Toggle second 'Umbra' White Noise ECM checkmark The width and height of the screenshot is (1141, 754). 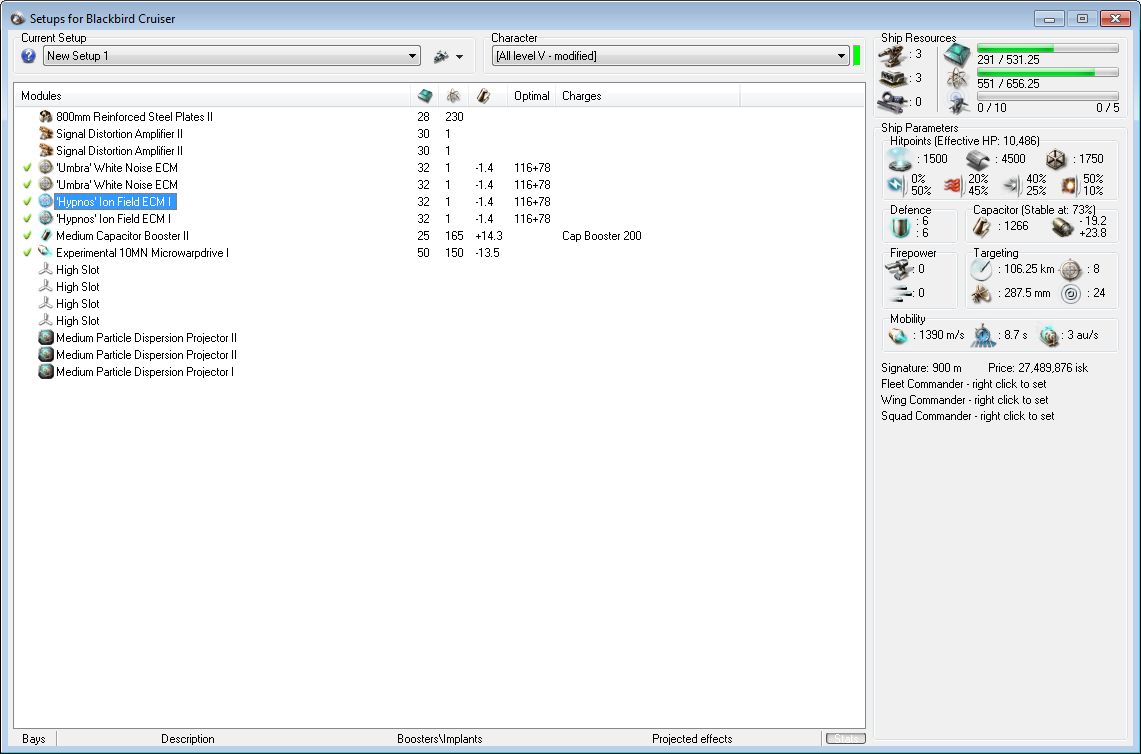(x=27, y=185)
